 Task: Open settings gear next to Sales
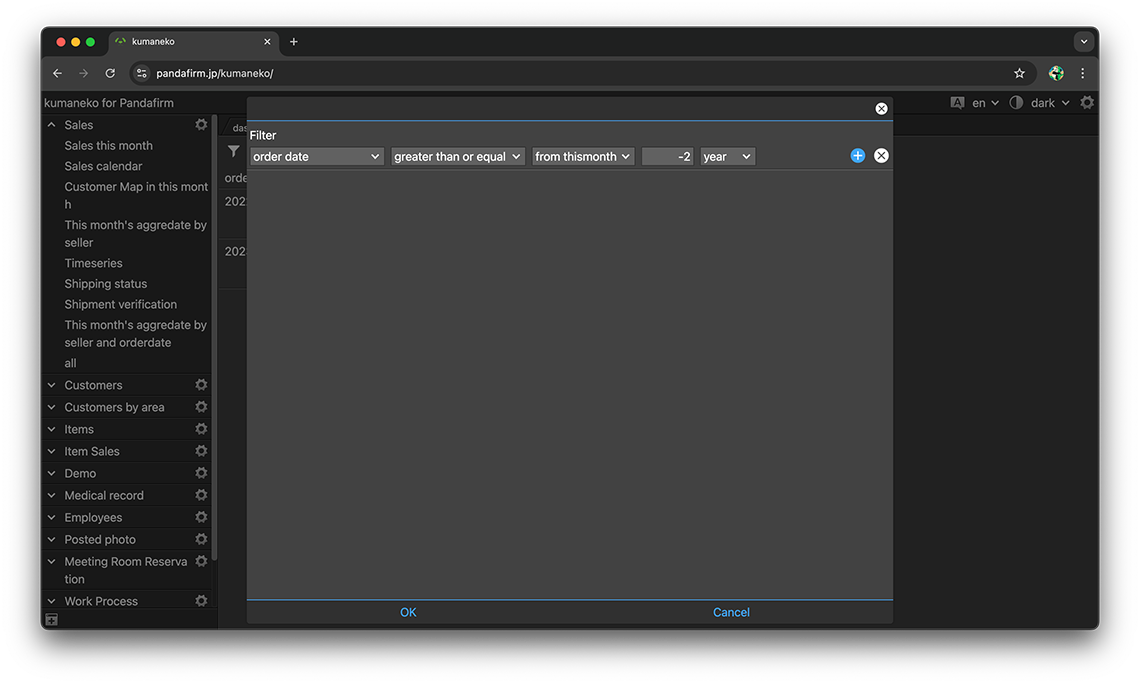click(x=201, y=125)
